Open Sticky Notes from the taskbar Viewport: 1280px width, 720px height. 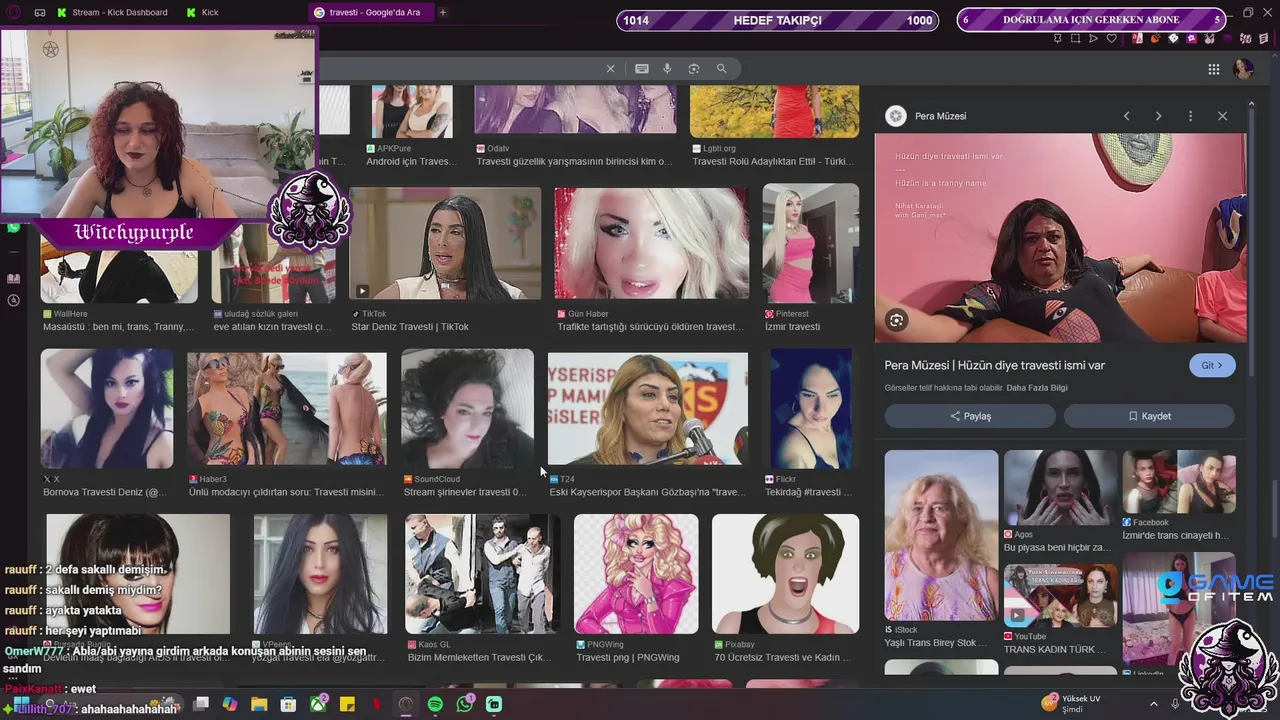point(347,704)
